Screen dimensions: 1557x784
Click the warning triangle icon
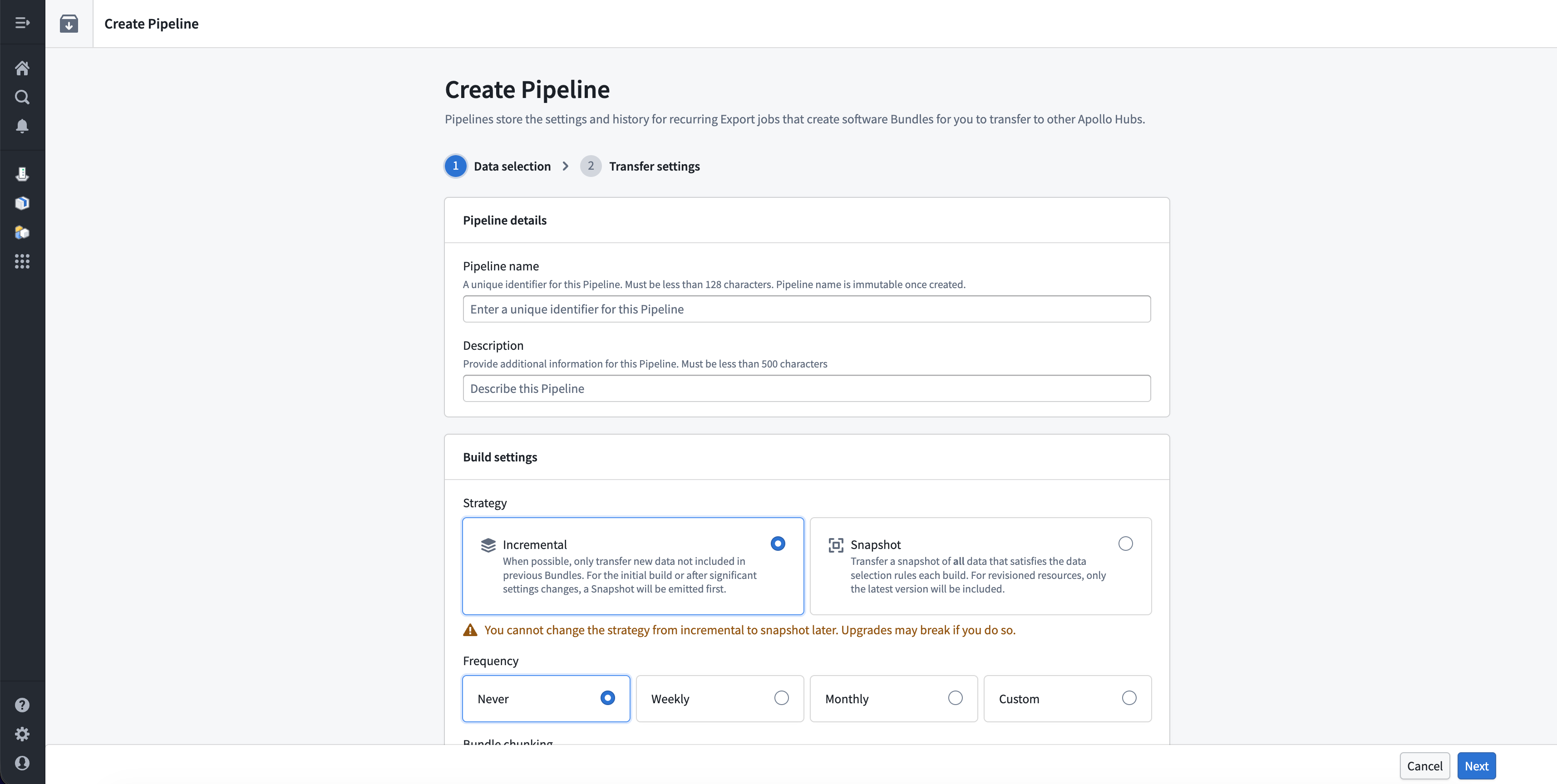coord(470,630)
